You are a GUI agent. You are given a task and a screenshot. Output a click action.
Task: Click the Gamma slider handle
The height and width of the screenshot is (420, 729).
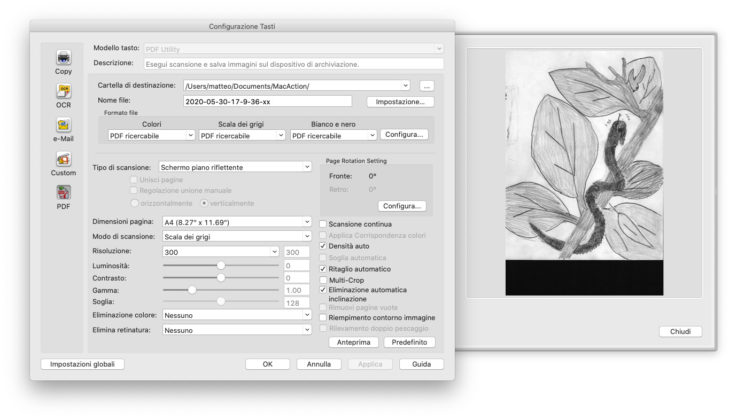[x=192, y=290]
